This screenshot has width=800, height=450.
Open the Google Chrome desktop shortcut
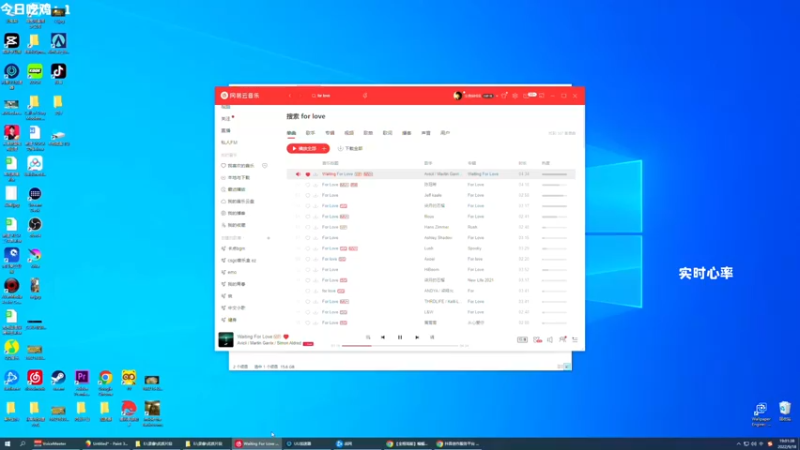pos(106,382)
